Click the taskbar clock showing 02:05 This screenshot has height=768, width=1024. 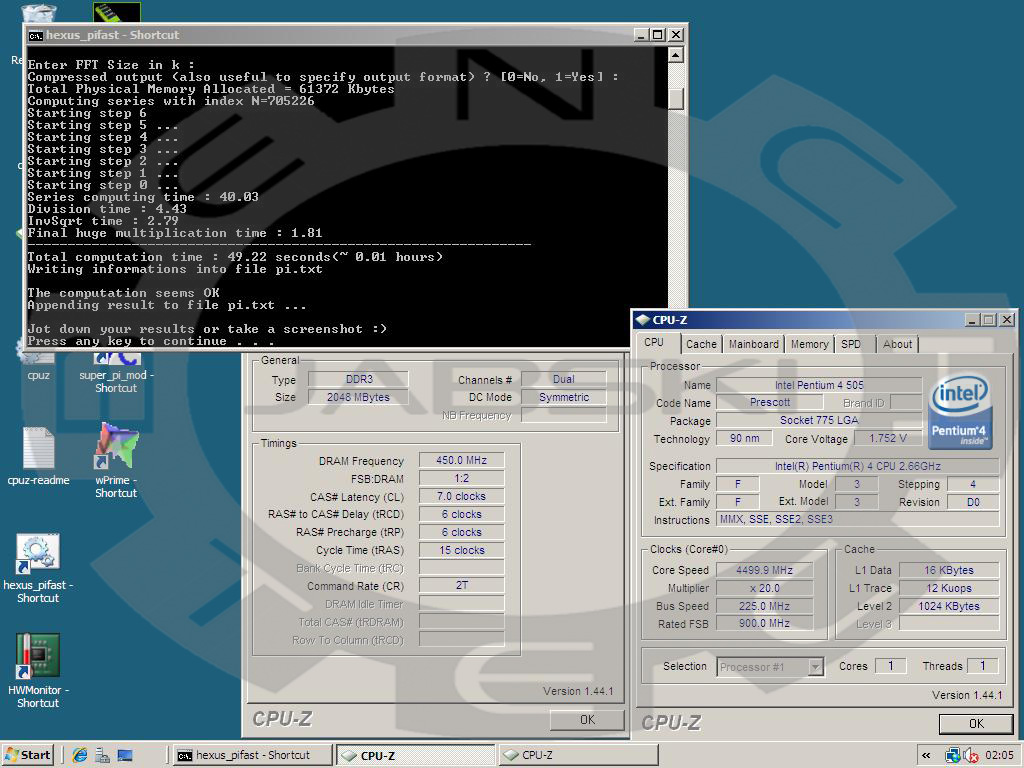(x=999, y=756)
